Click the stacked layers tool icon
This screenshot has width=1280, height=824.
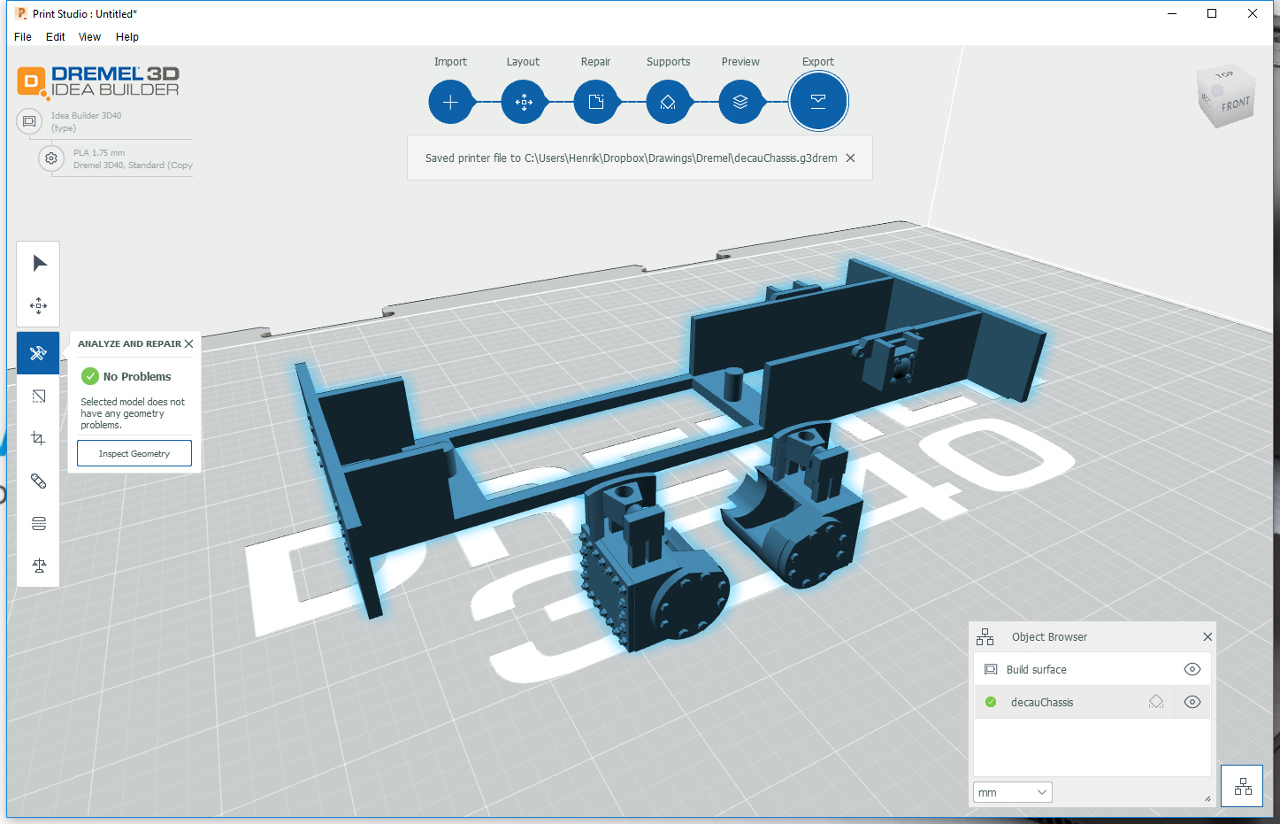click(39, 524)
